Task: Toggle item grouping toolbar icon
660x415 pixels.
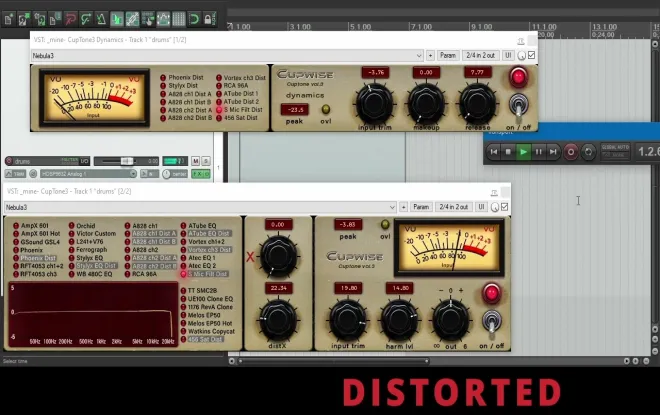Action: coord(132,19)
